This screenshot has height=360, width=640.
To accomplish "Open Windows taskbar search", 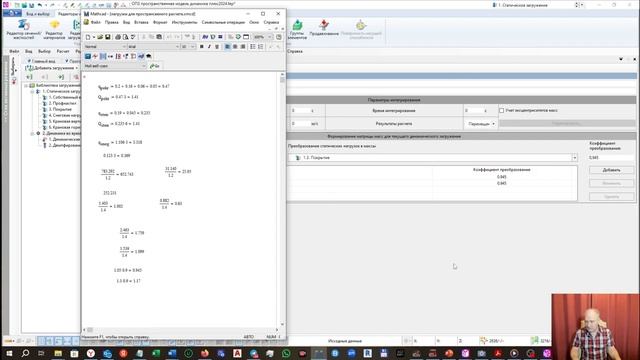I will coord(25,353).
